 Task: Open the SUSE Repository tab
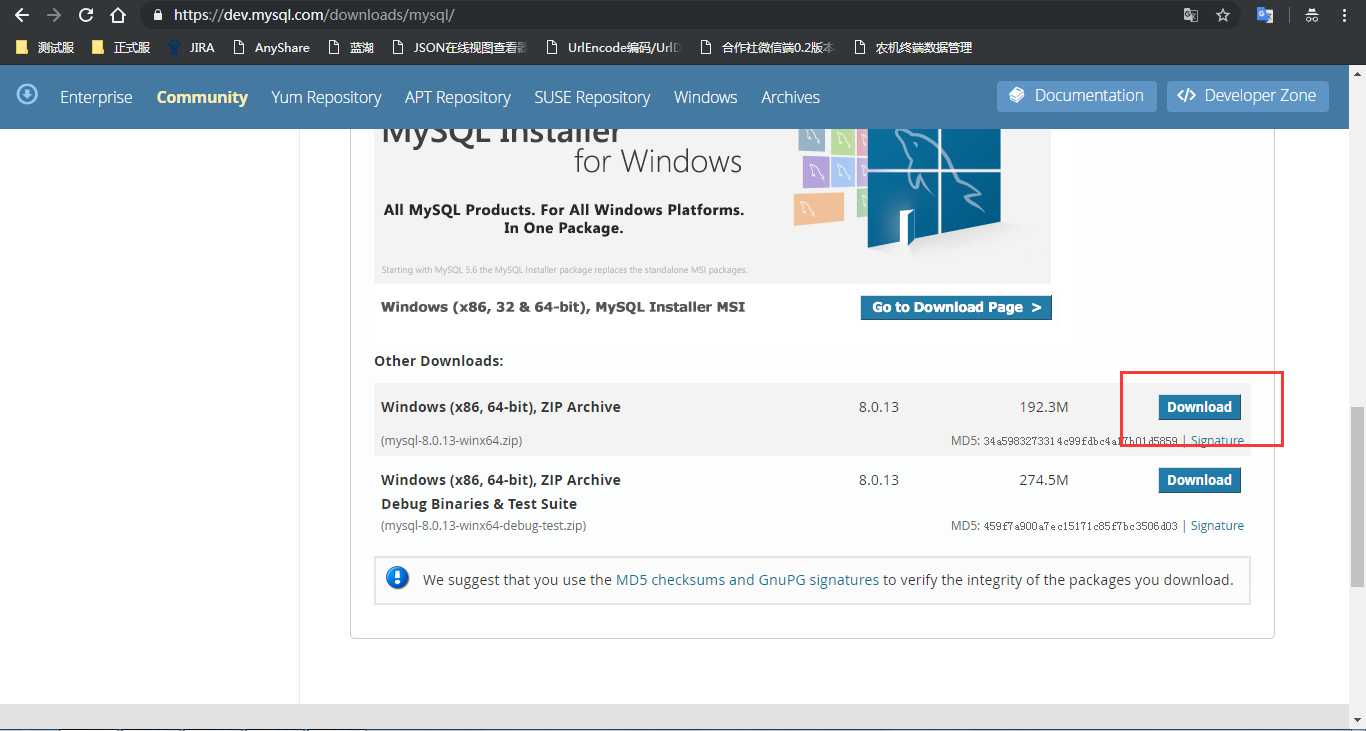592,97
